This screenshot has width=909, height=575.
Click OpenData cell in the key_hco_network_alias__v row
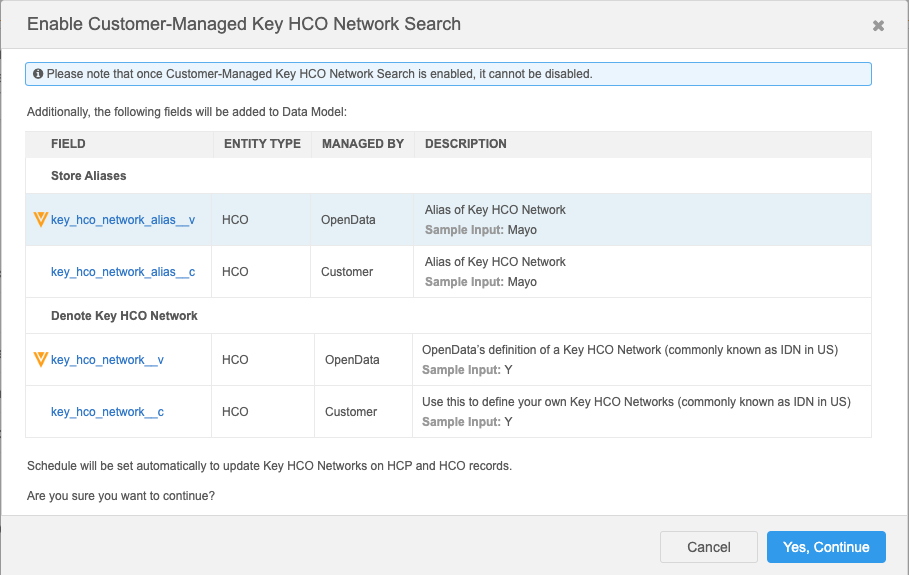(x=348, y=220)
